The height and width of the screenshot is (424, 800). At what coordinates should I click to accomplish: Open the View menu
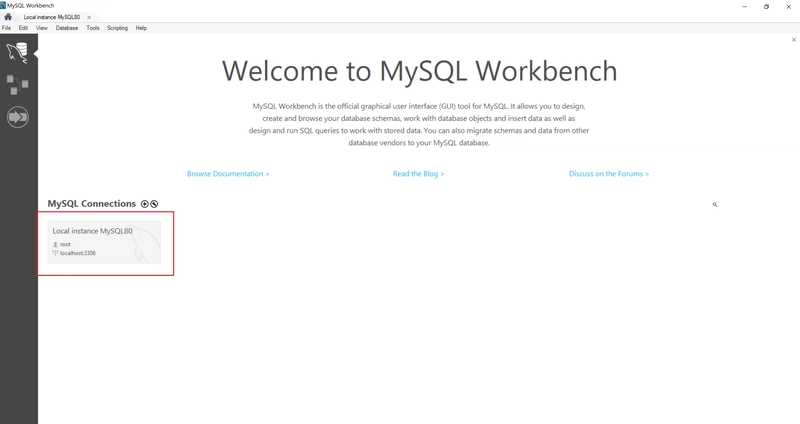[42, 28]
